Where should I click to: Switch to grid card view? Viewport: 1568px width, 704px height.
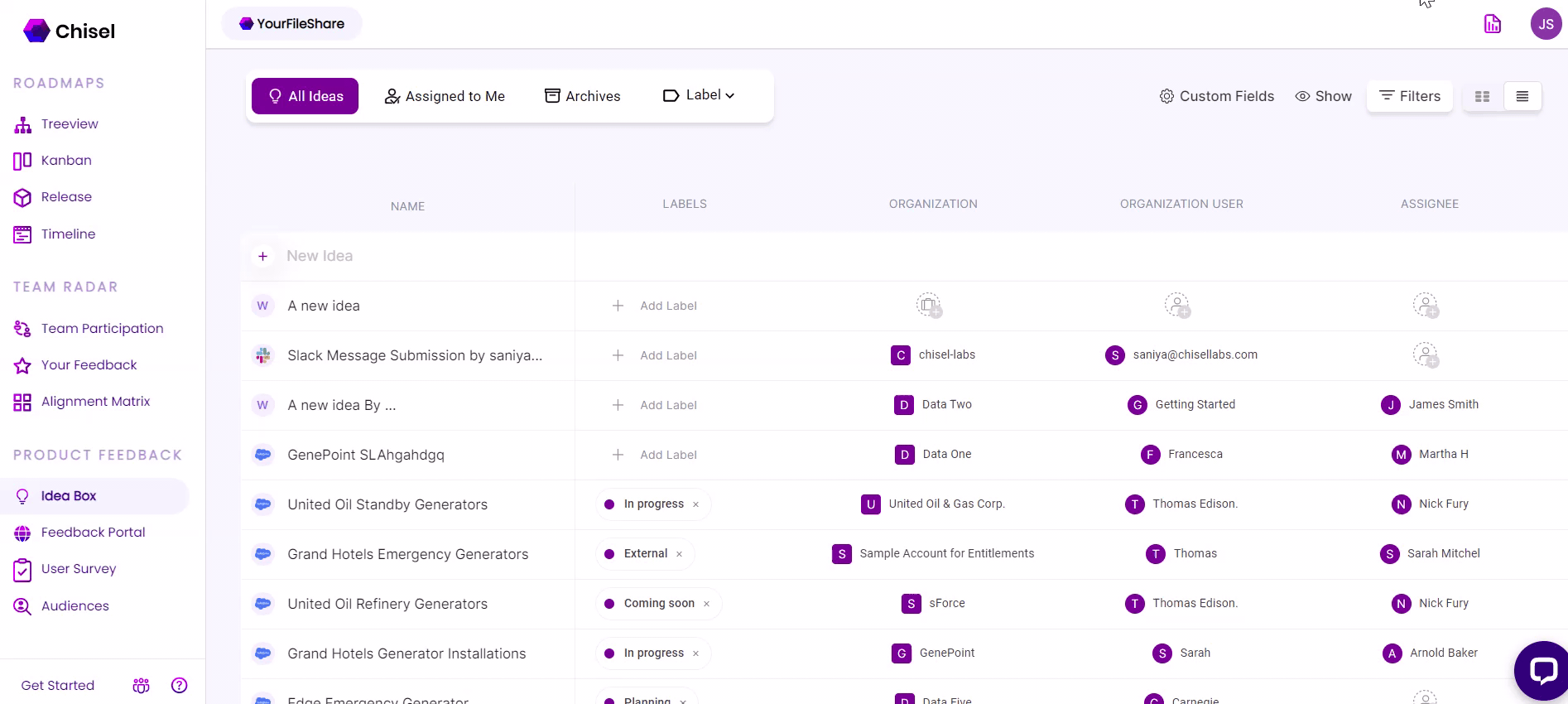click(x=1483, y=97)
